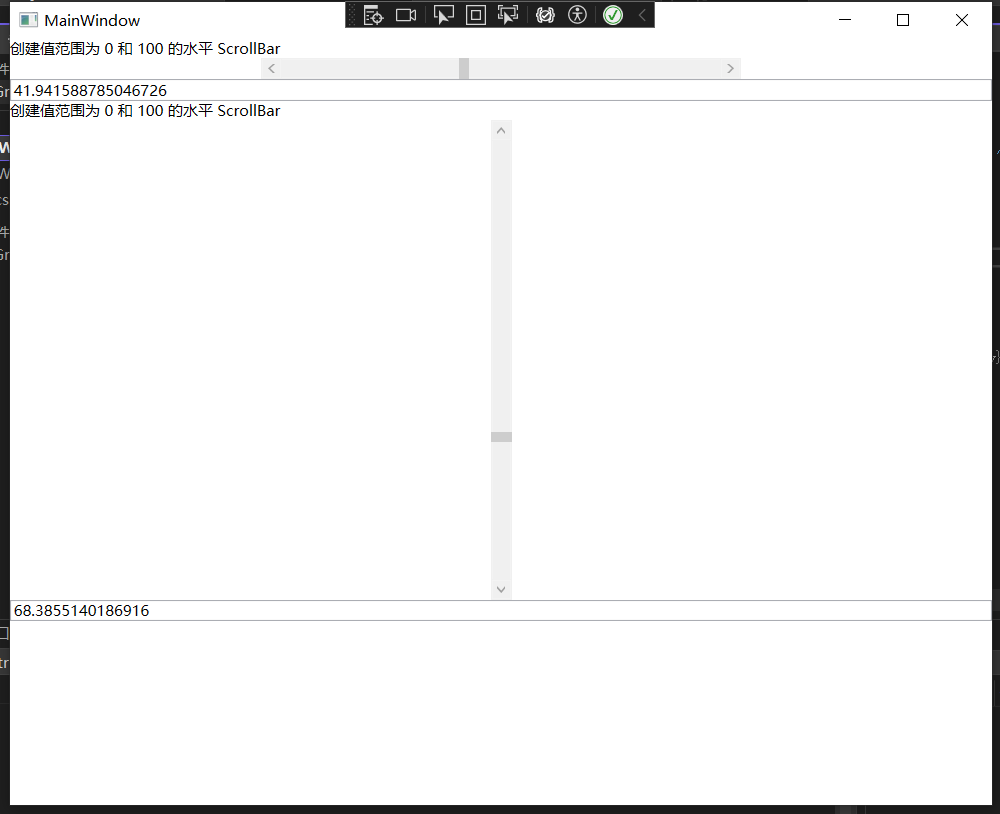Open Live Visual Tree debug icon
The image size is (1000, 814).
(x=373, y=15)
